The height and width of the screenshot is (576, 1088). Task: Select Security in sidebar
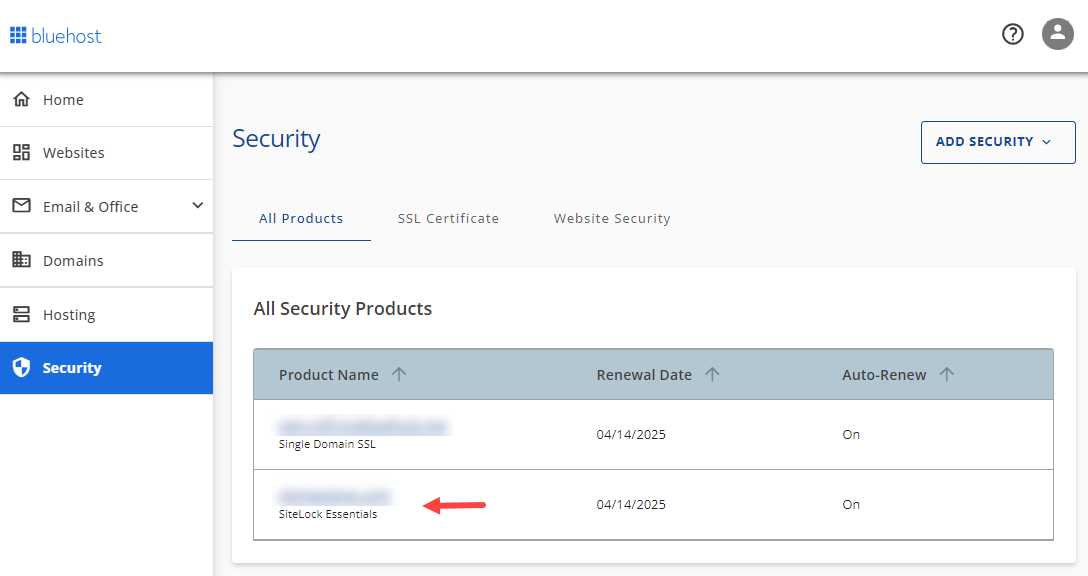(x=106, y=368)
